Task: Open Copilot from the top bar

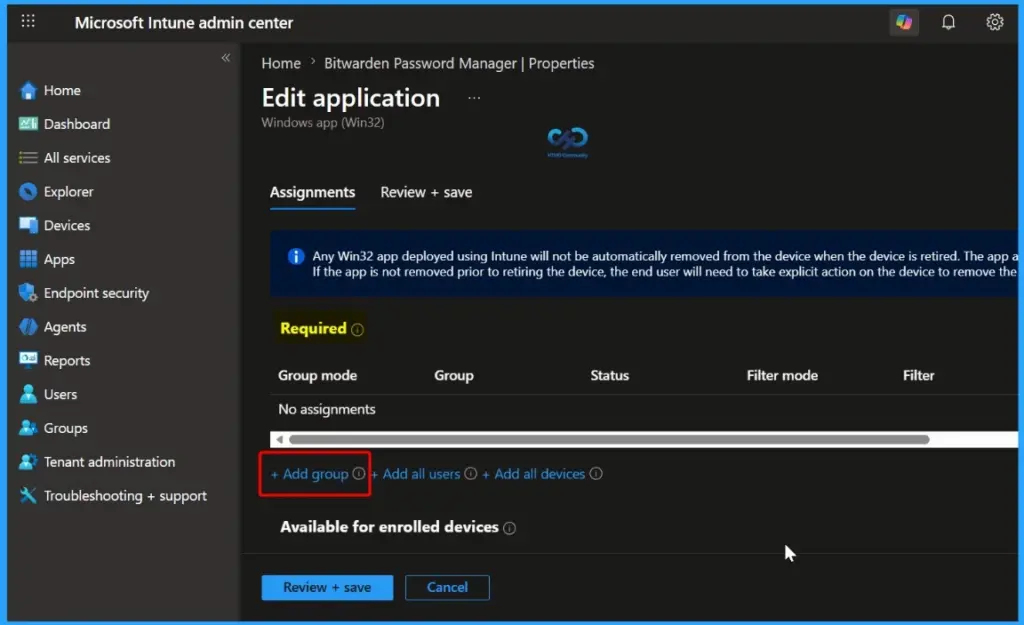Action: tap(904, 22)
